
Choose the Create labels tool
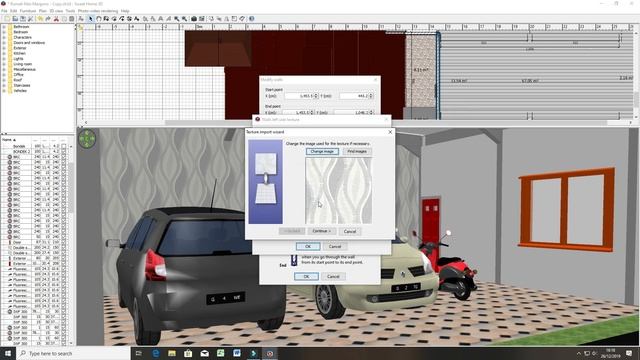pyautogui.click(x=137, y=19)
